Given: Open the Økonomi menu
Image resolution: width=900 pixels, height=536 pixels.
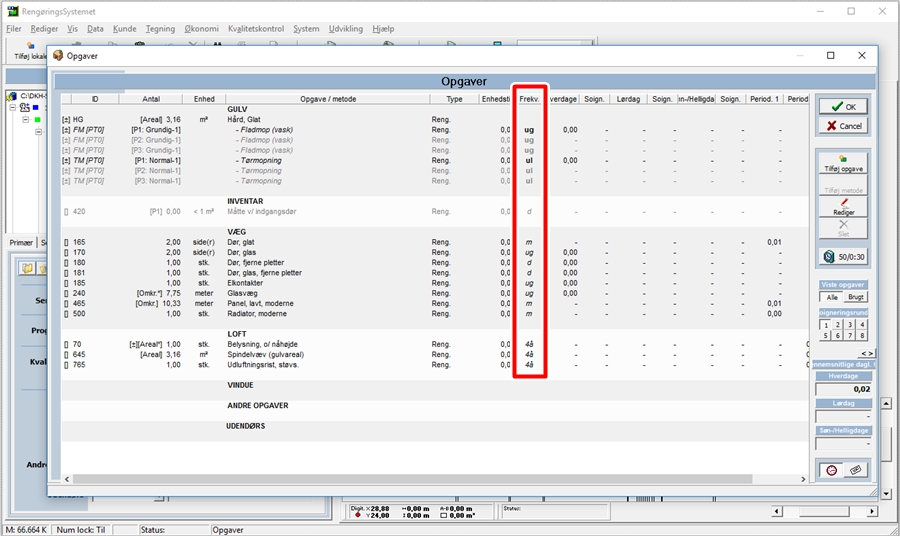Looking at the screenshot, I should [201, 29].
